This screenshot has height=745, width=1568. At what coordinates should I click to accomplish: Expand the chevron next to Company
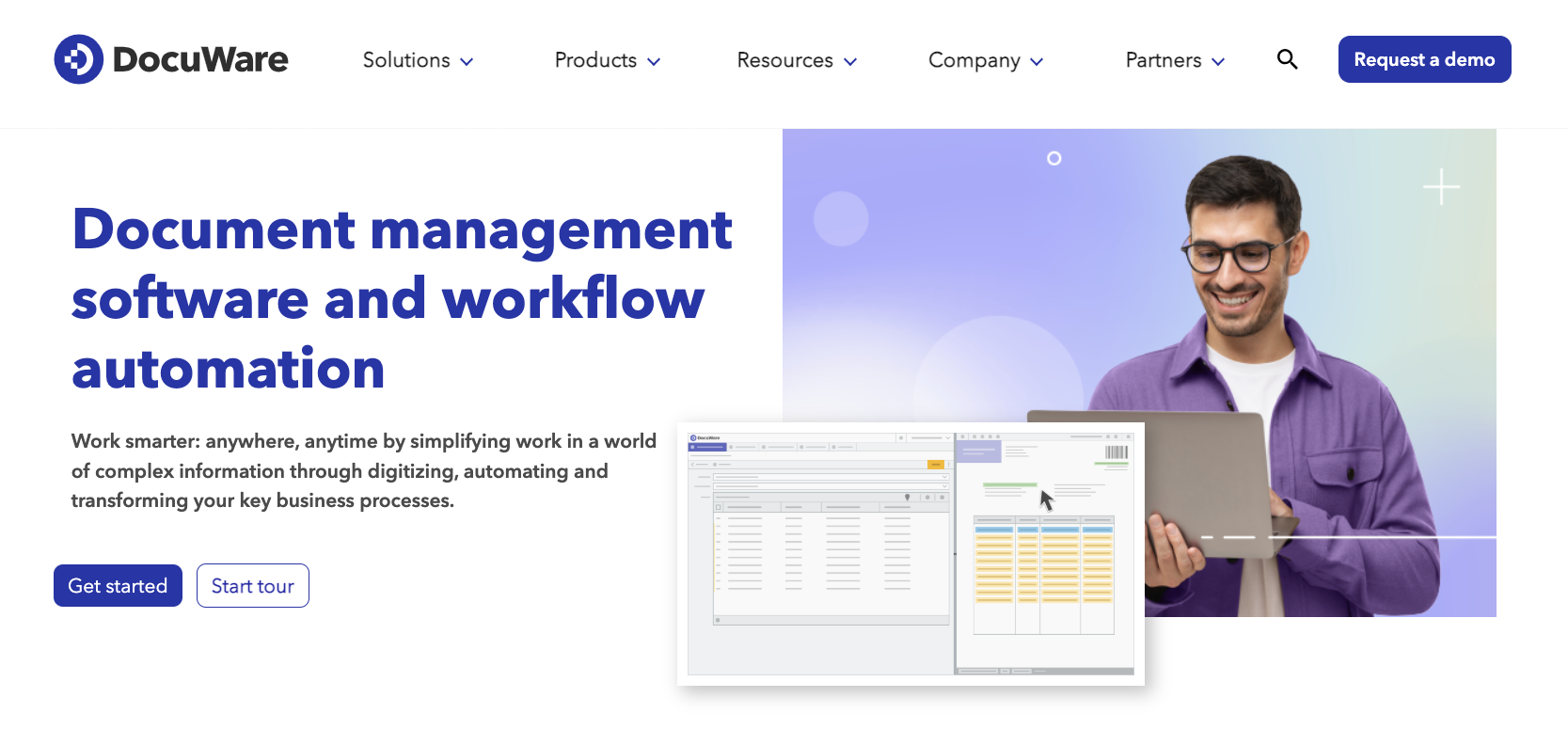click(1037, 62)
